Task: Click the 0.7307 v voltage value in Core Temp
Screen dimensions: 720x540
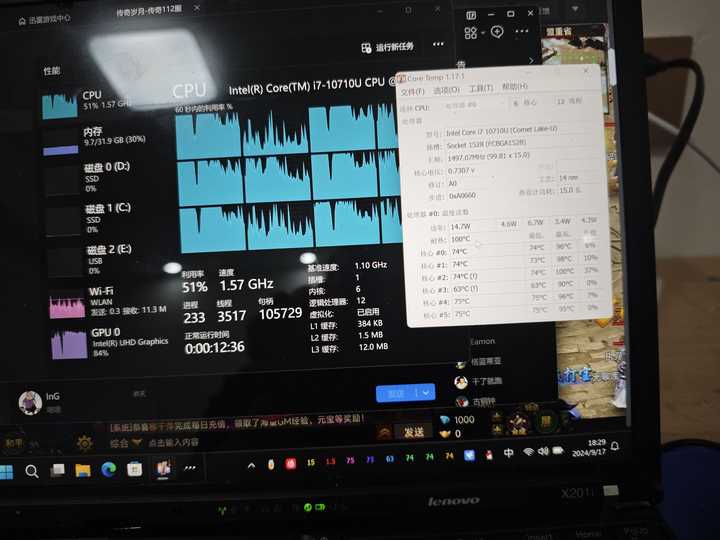Action: [461, 171]
